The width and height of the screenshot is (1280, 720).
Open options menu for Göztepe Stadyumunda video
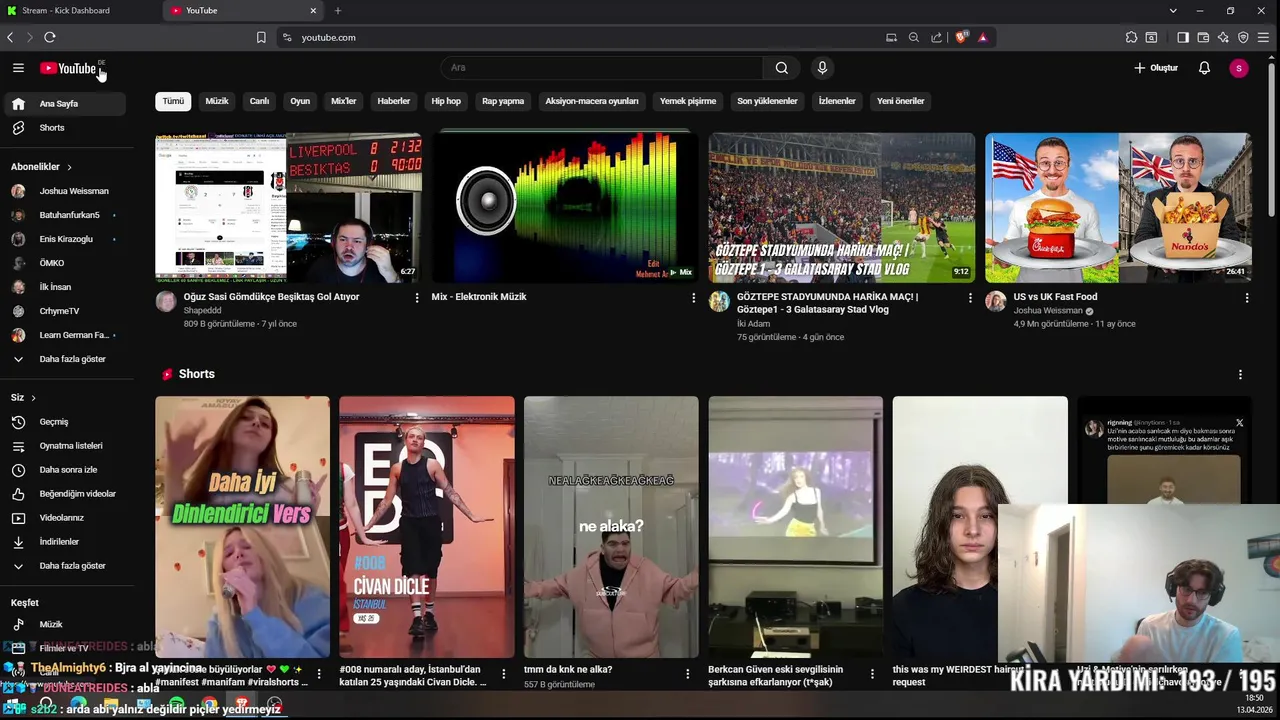970,298
